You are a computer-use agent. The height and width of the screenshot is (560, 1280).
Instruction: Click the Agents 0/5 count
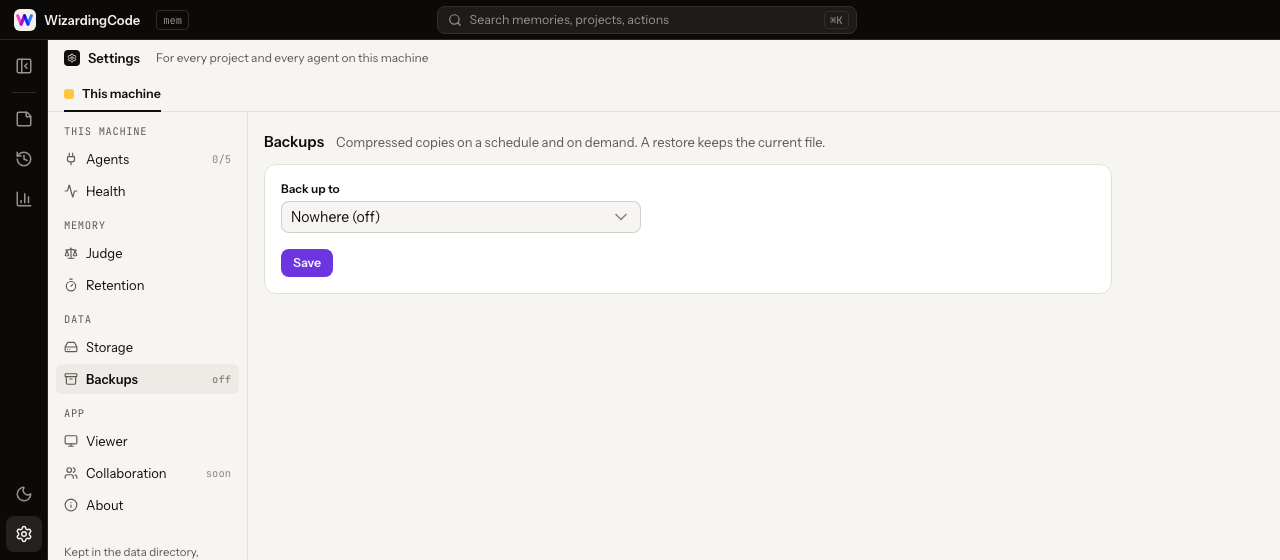pos(221,160)
